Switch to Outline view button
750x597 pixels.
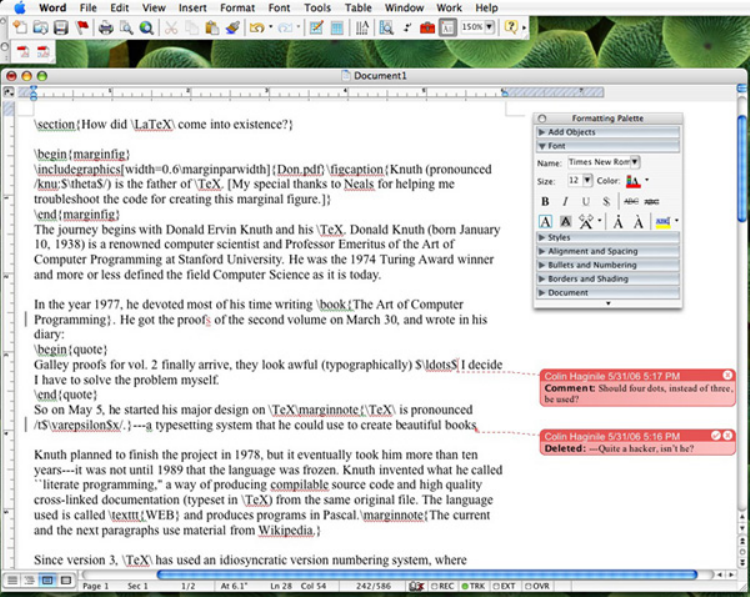tap(30, 581)
